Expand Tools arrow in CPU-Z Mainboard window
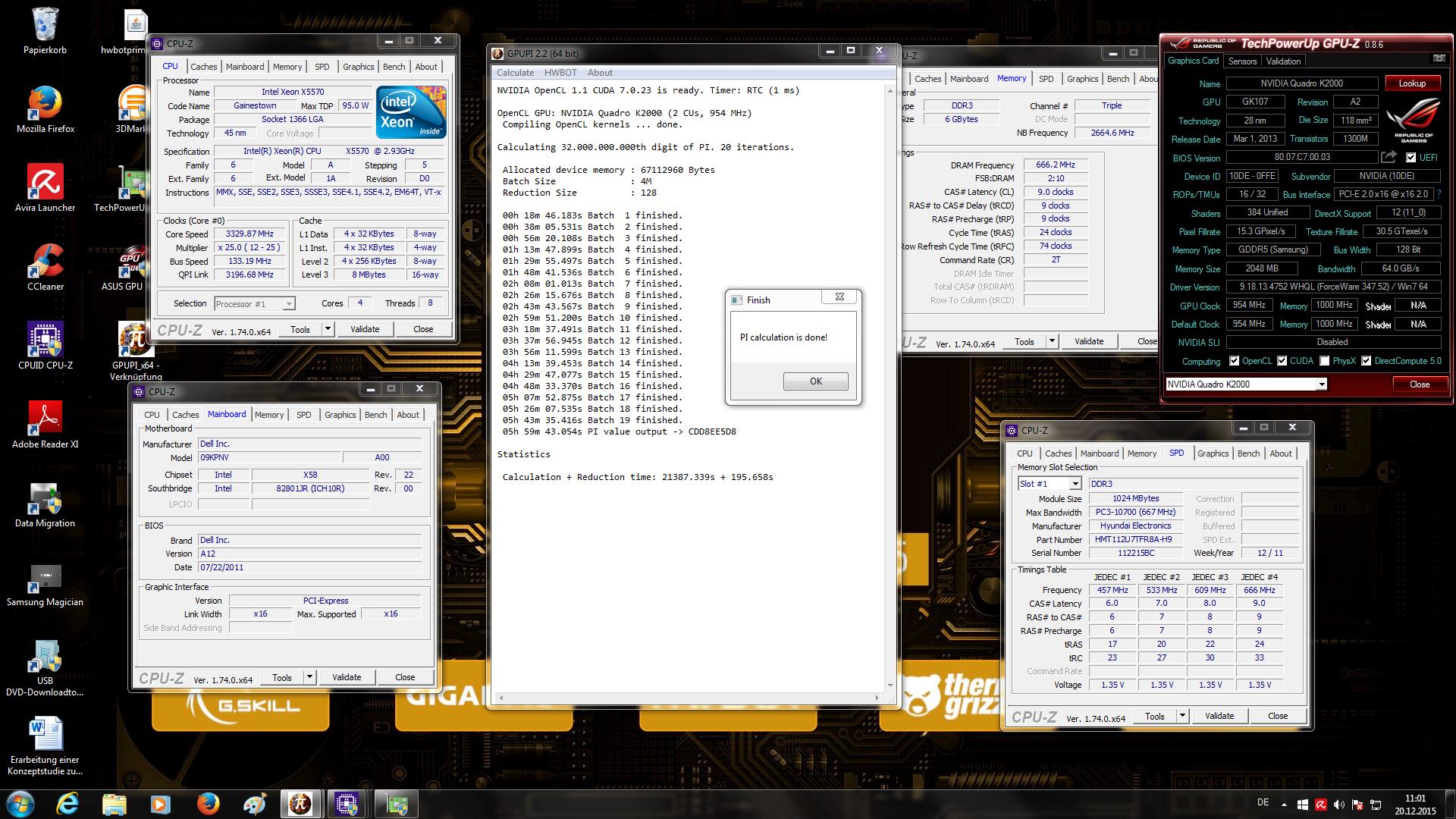 click(x=309, y=677)
